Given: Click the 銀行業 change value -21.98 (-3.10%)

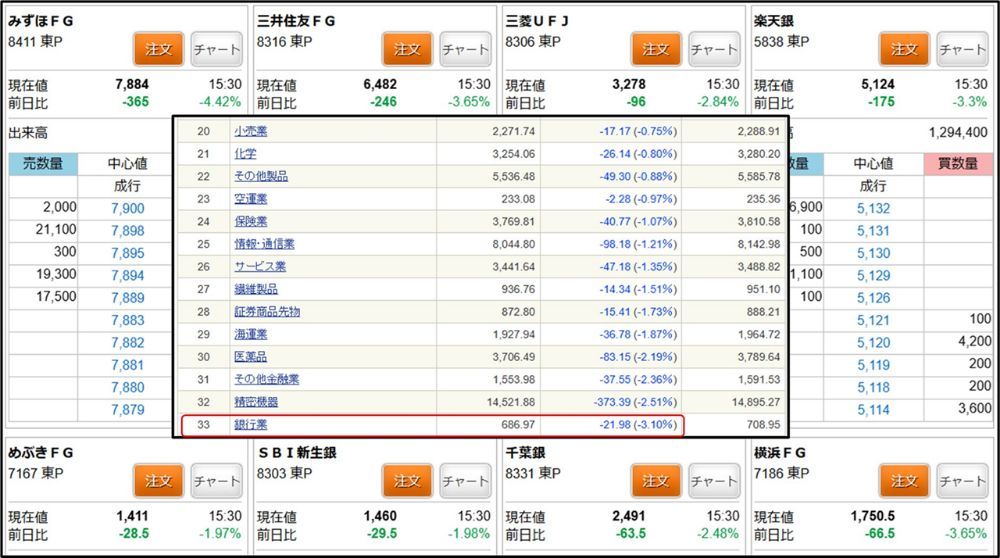Looking at the screenshot, I should tap(638, 425).
